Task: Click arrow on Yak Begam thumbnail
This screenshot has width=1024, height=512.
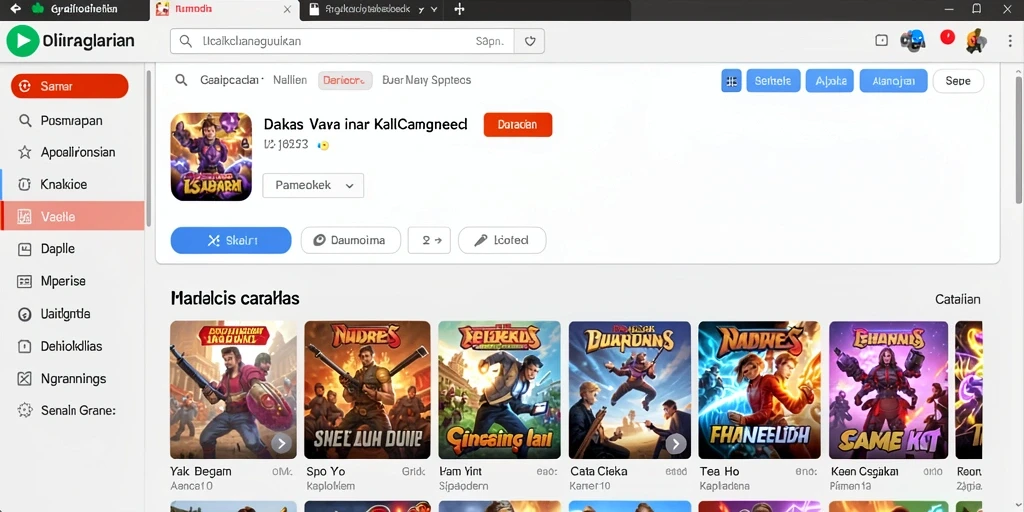Action: click(281, 444)
